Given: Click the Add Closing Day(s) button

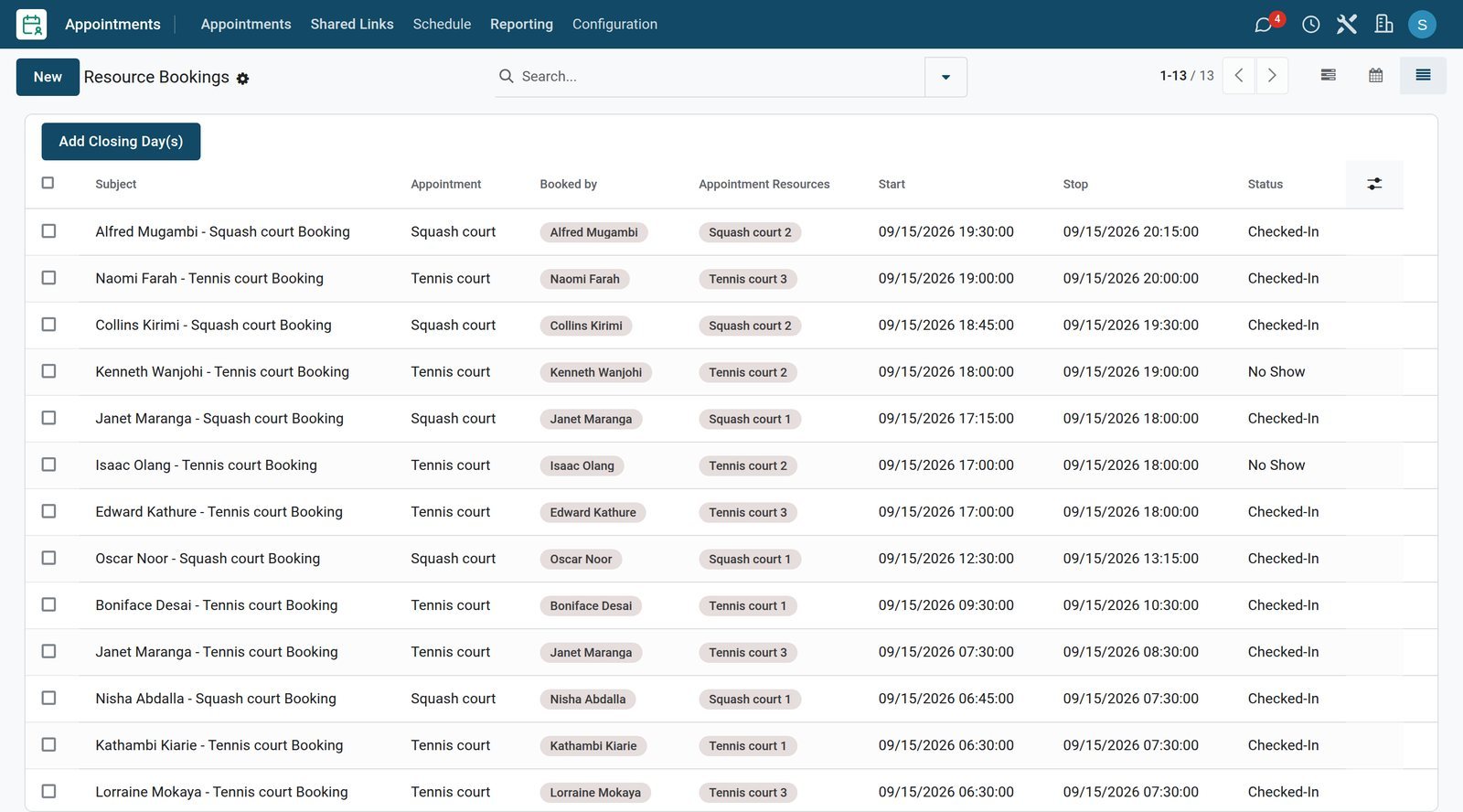Looking at the screenshot, I should pos(121,142).
